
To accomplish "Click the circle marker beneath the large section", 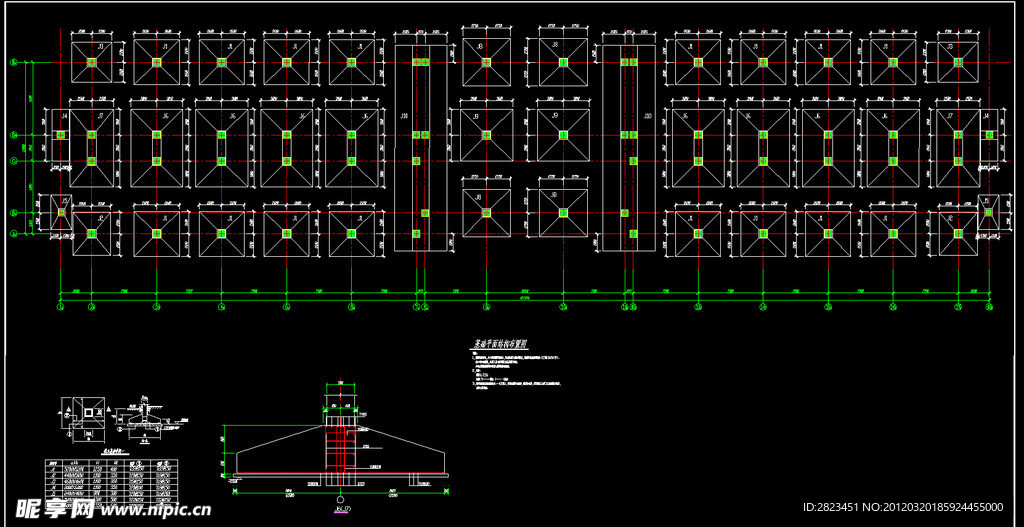I will pos(341,499).
